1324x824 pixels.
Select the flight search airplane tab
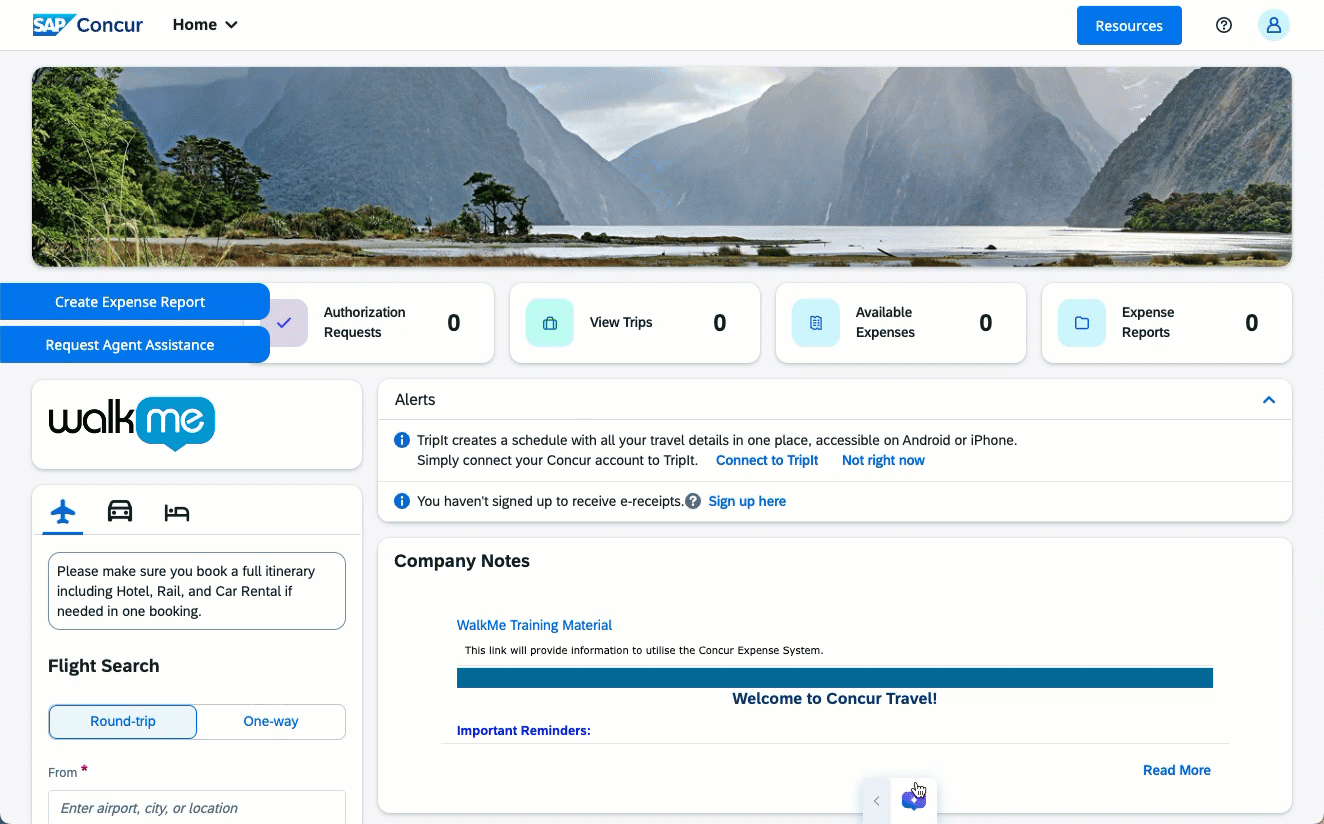[63, 512]
